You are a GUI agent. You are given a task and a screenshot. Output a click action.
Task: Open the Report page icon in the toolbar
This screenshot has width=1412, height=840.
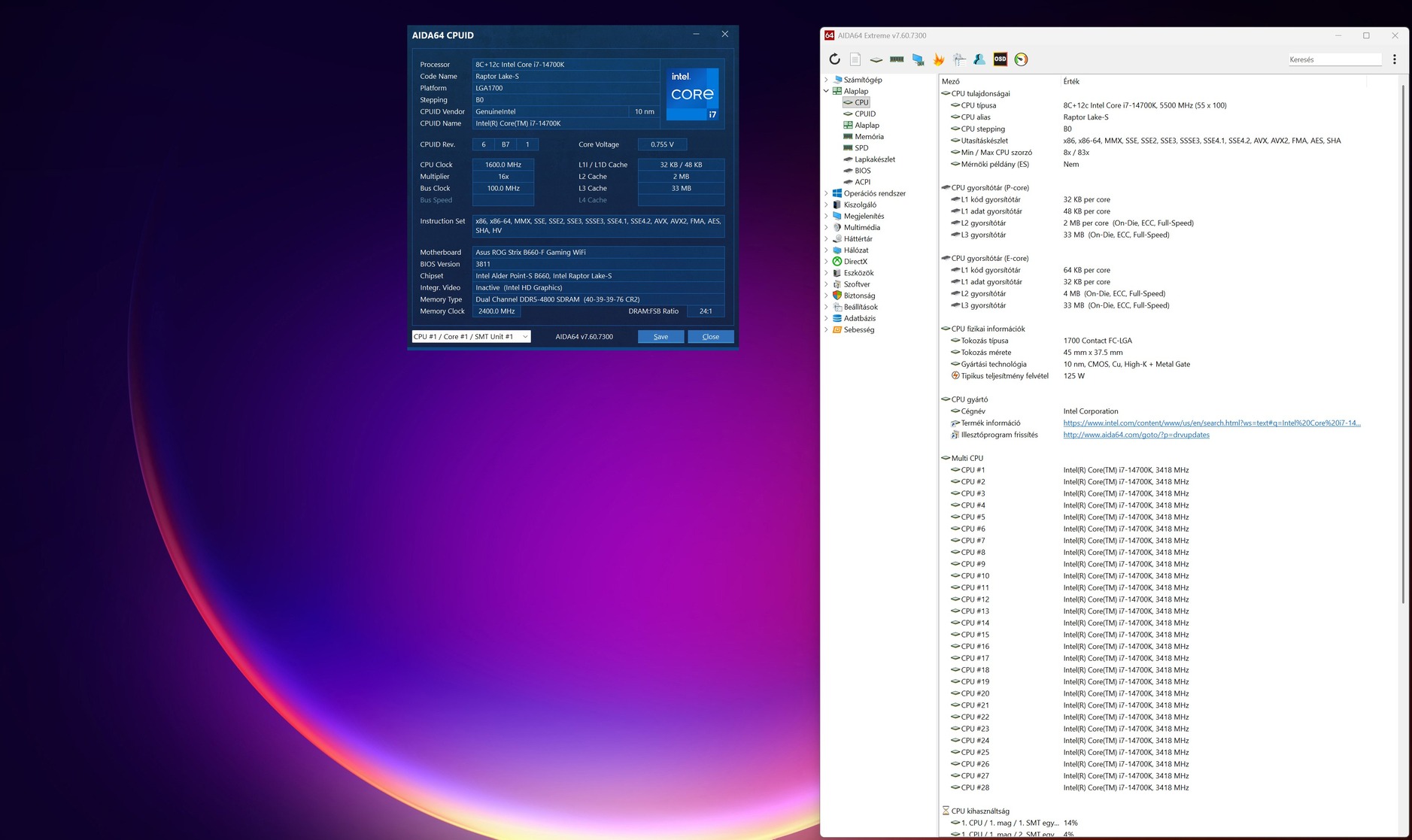tap(855, 59)
